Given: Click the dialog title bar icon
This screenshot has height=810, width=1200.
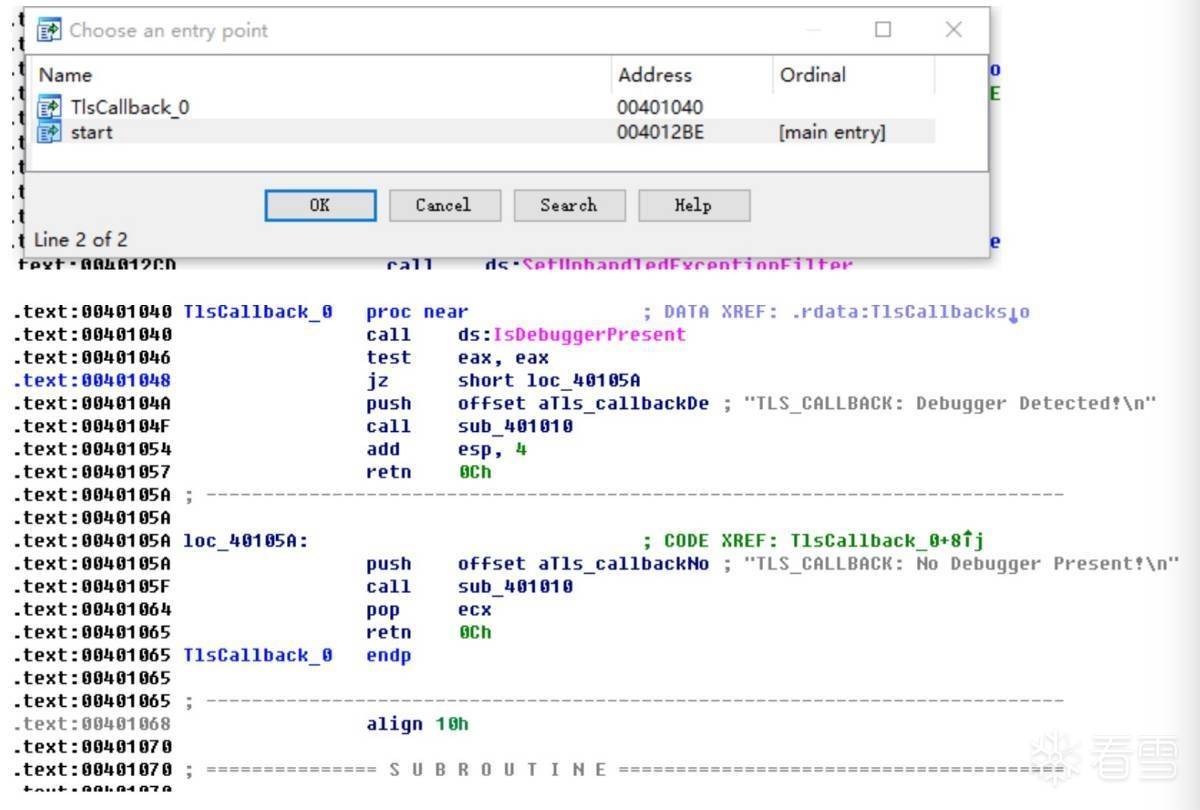Looking at the screenshot, I should pyautogui.click(x=49, y=31).
